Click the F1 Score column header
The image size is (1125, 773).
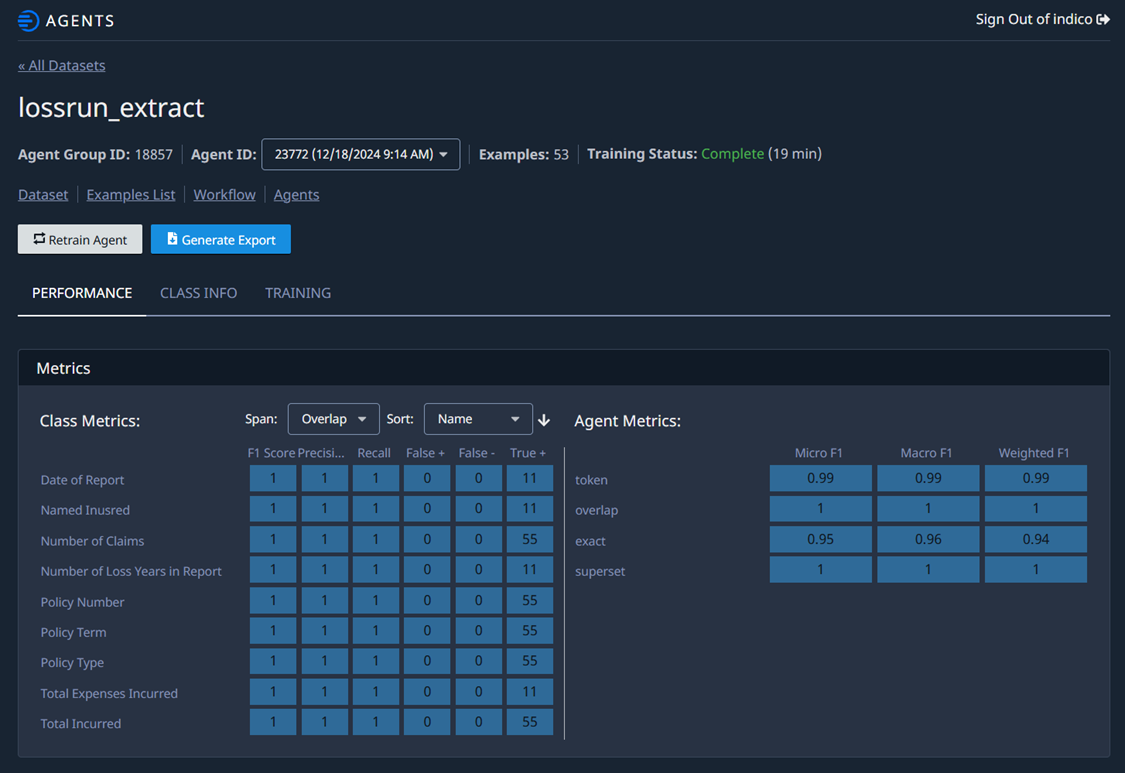pyautogui.click(x=271, y=453)
